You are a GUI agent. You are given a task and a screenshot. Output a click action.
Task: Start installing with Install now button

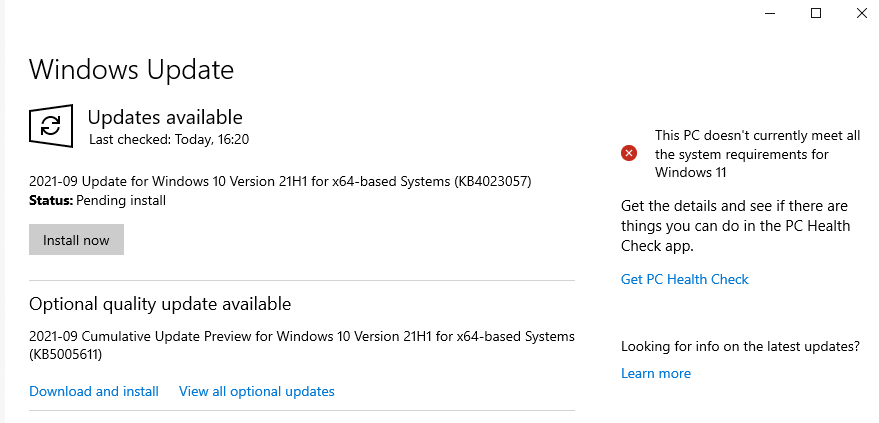76,240
